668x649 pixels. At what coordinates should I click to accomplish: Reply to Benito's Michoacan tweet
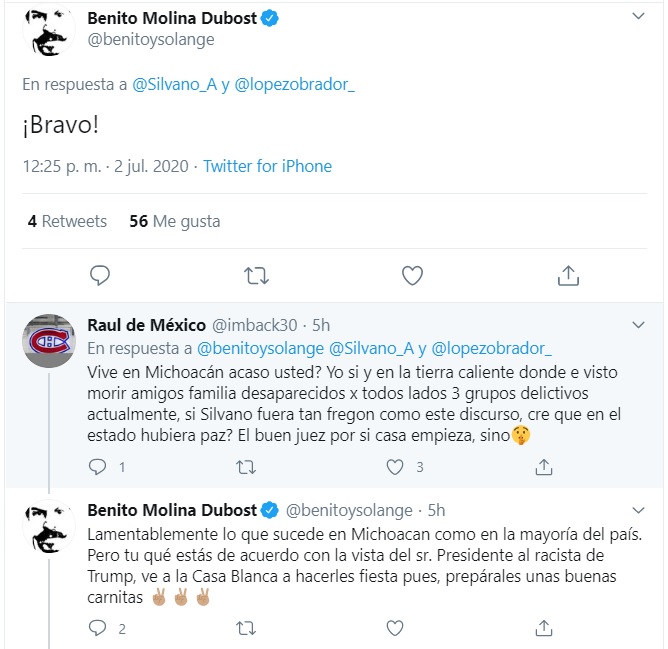click(98, 629)
